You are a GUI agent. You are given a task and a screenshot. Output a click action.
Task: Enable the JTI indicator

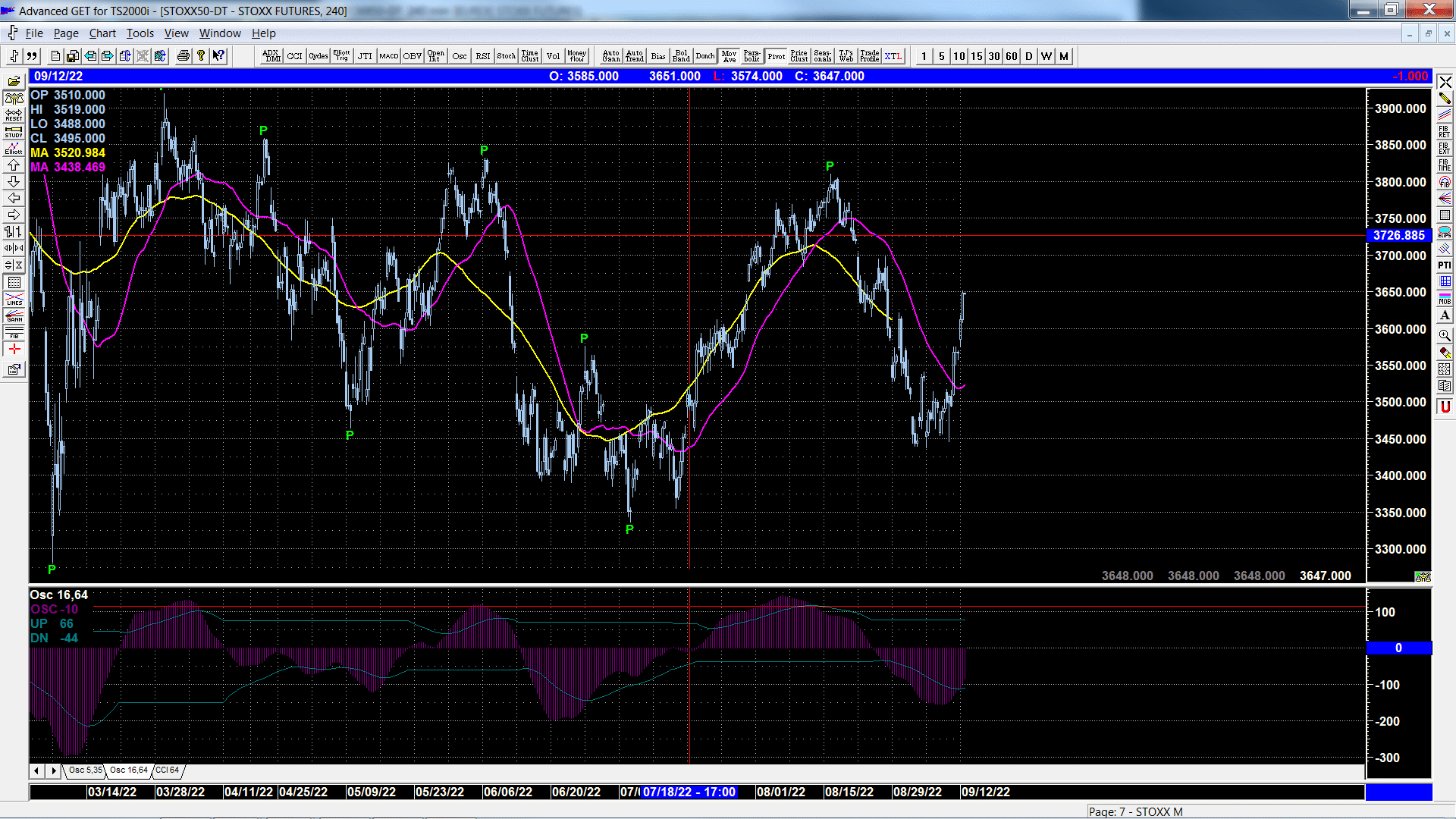click(366, 56)
